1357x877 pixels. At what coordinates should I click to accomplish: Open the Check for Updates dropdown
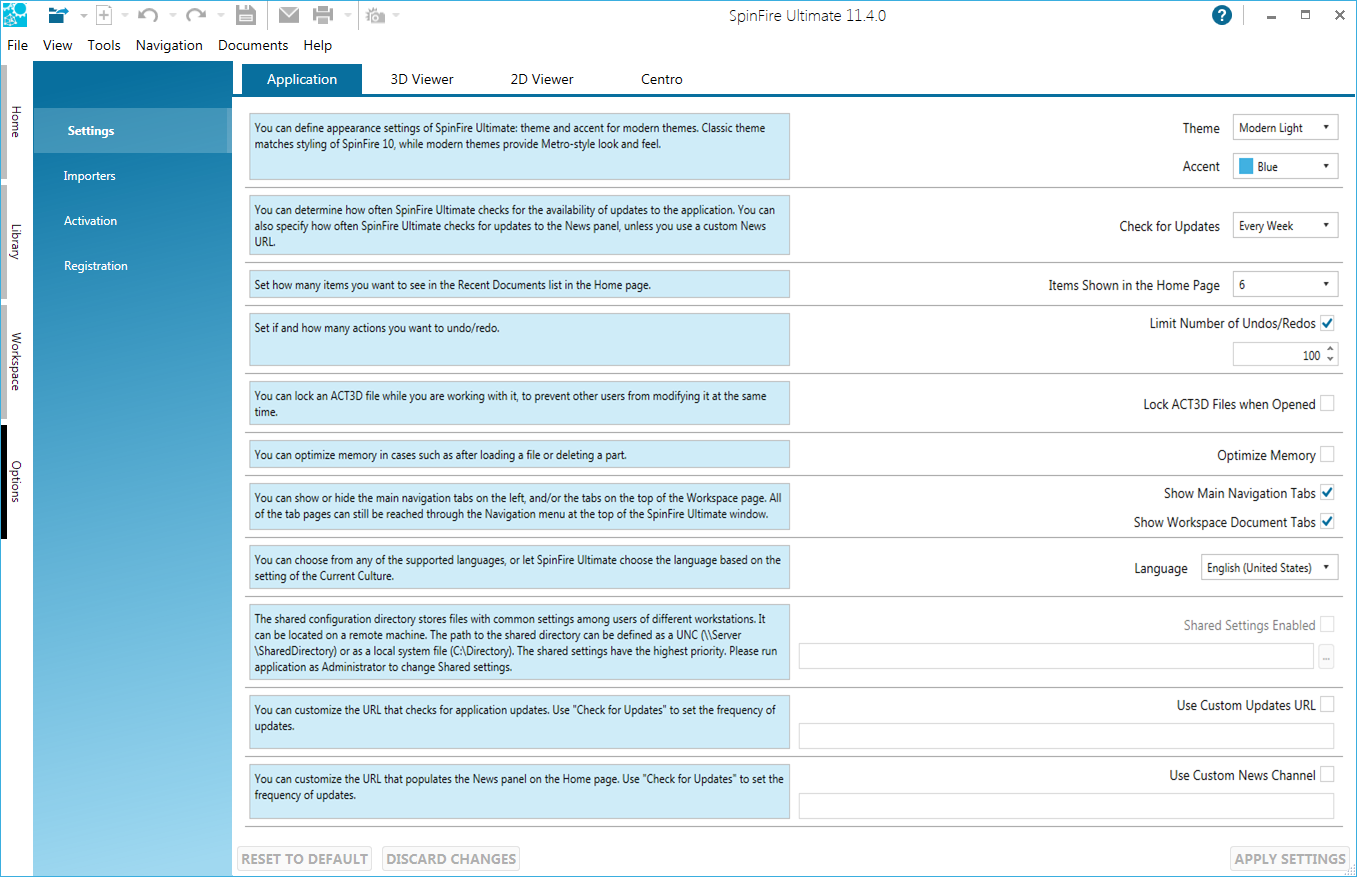click(1285, 226)
